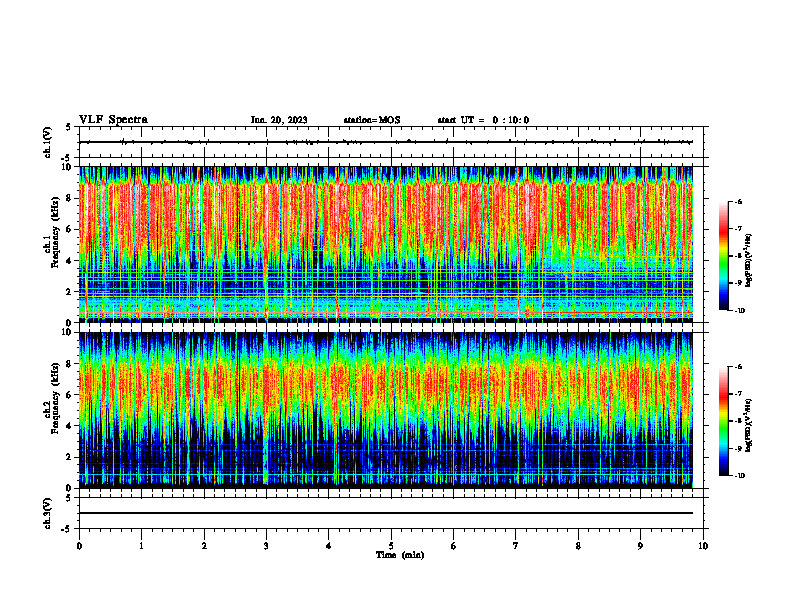Click the -8 label on ch.2 colorbar
Image resolution: width=792 pixels, height=612 pixels.
coord(737,421)
